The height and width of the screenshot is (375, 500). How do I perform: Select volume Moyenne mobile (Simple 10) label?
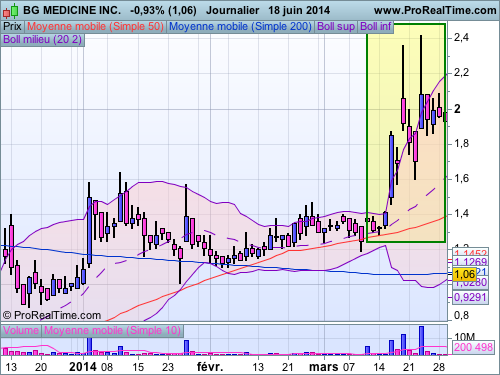112,330
